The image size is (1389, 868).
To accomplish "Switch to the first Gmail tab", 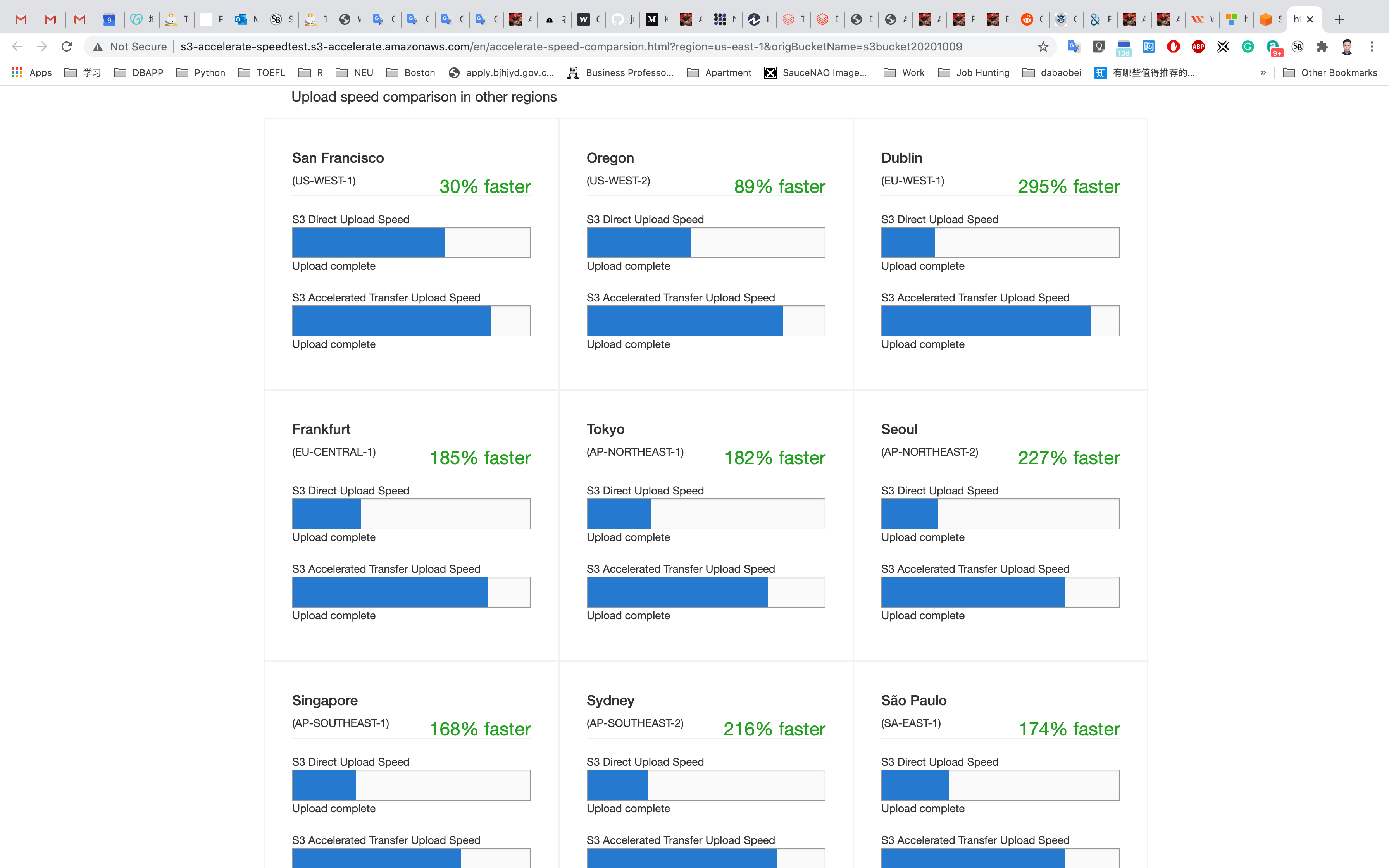I will [x=21, y=19].
